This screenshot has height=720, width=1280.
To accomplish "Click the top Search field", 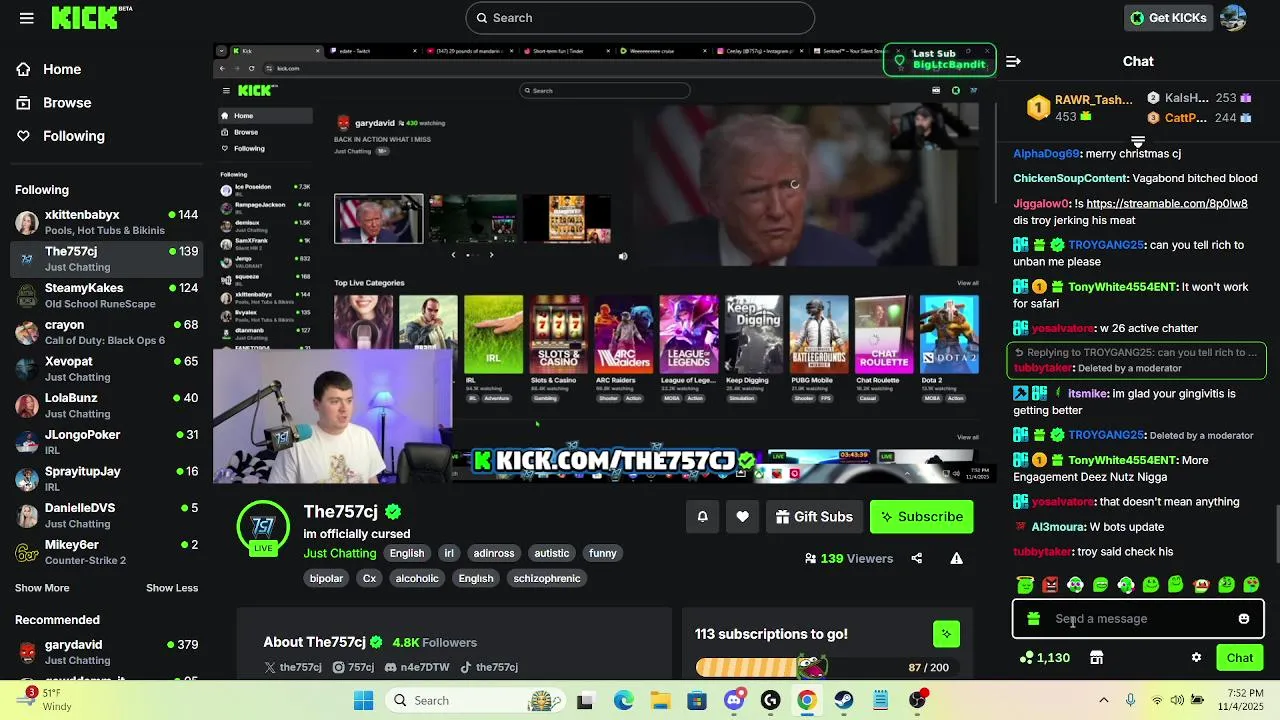I will tap(640, 18).
